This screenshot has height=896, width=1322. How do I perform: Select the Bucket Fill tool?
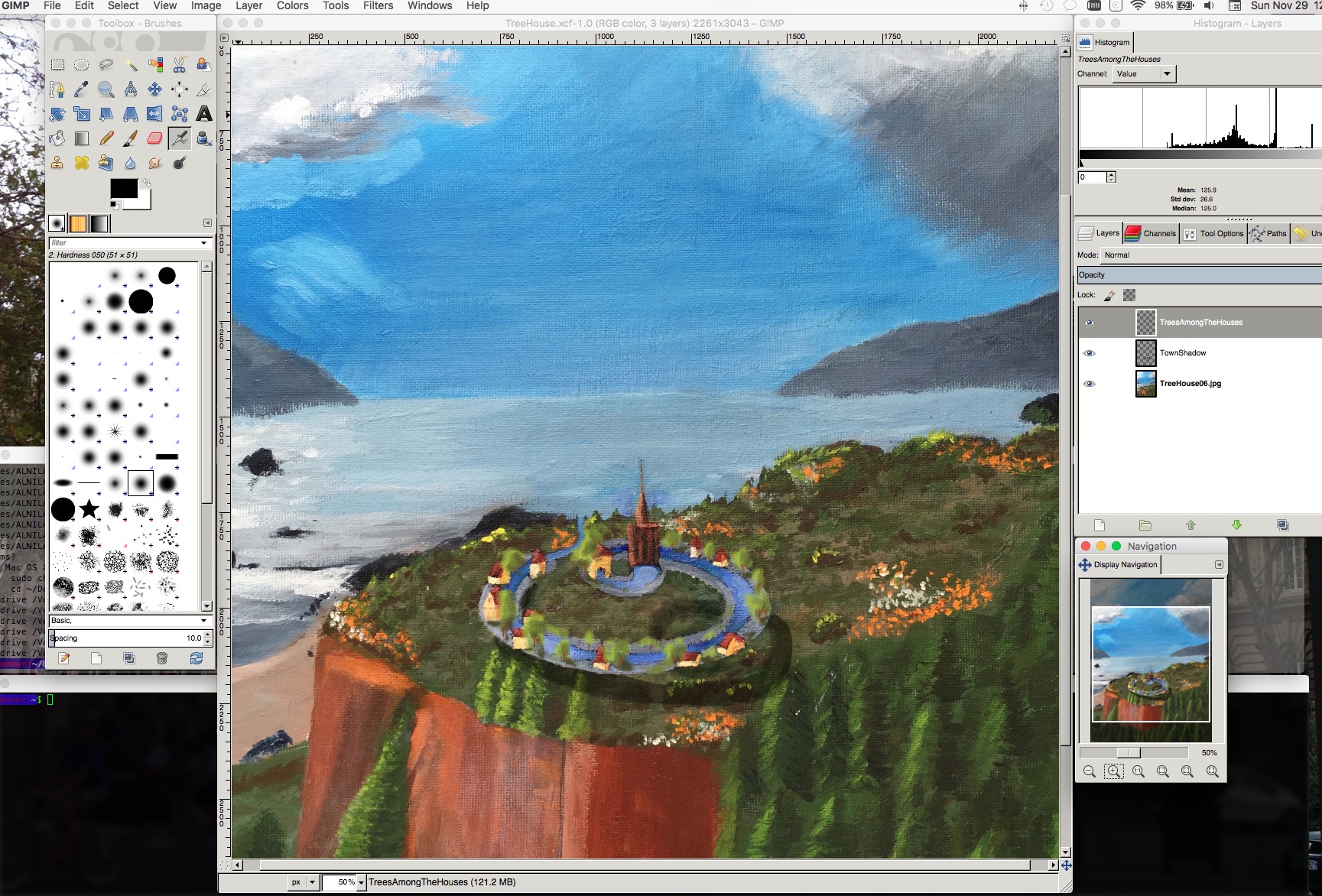pyautogui.click(x=57, y=138)
